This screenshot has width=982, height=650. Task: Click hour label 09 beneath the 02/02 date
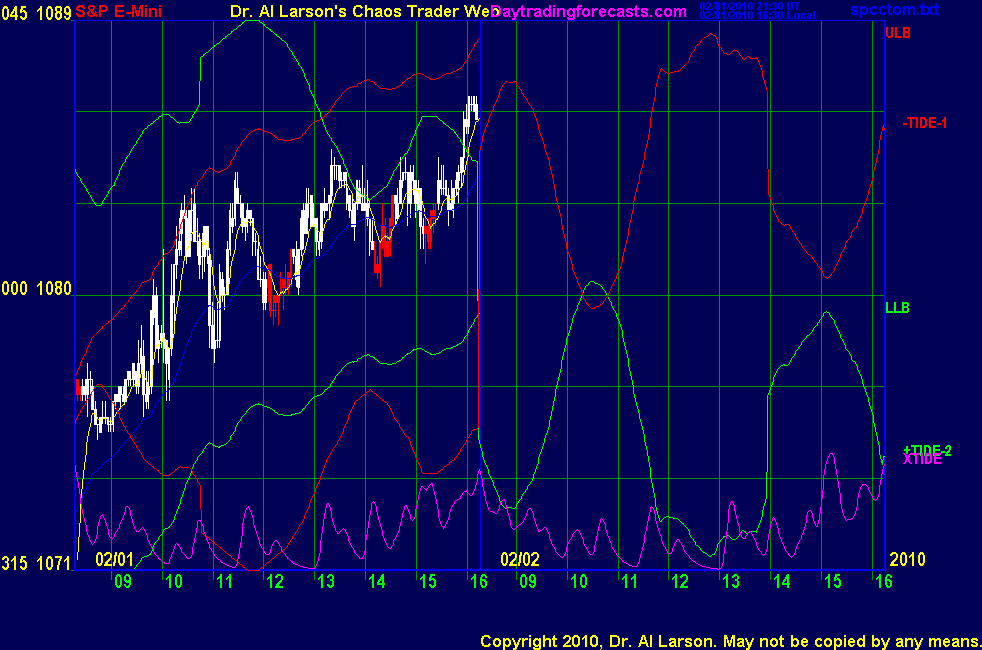(x=528, y=582)
